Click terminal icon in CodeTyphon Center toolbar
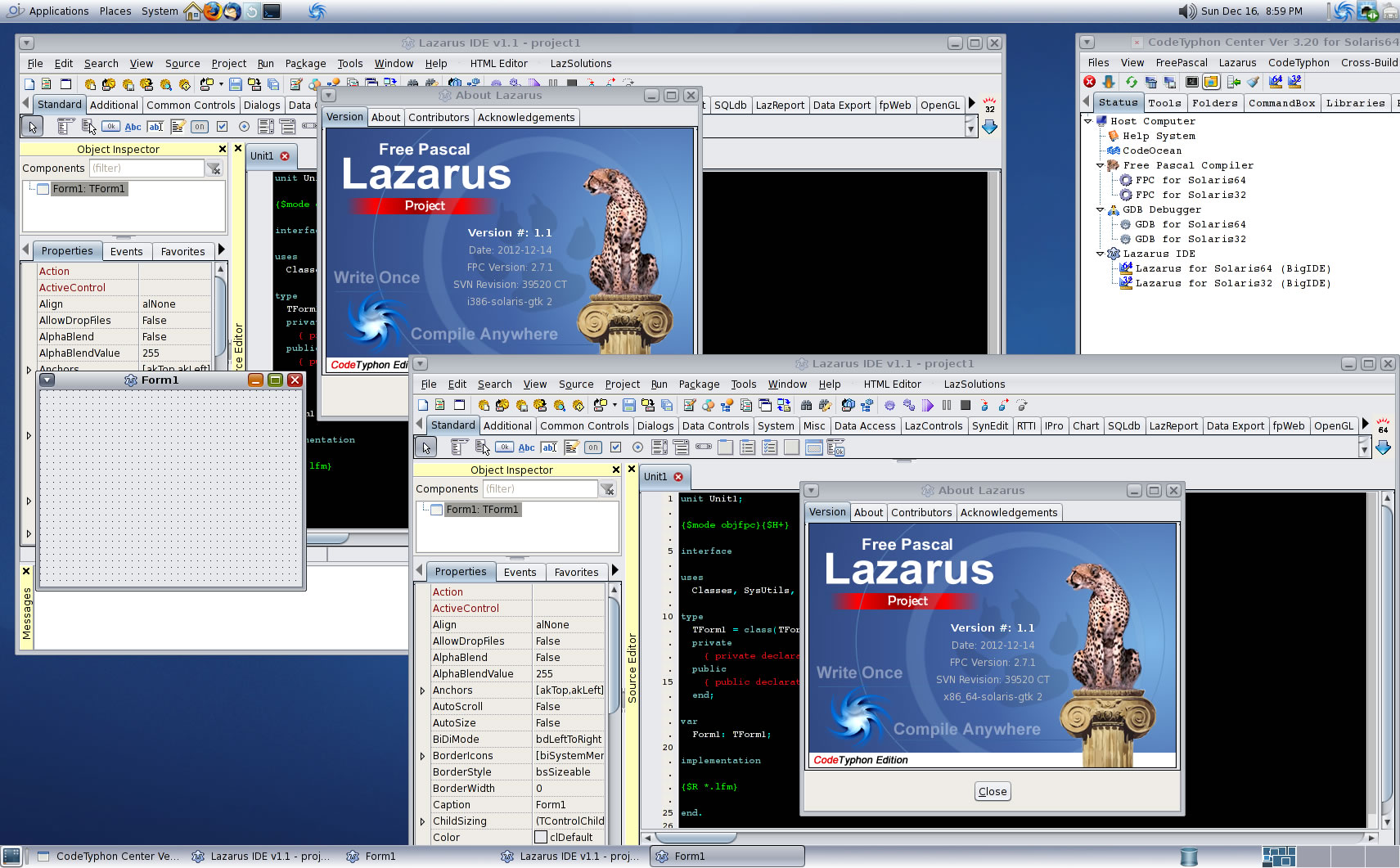1400x868 pixels. click(x=1192, y=82)
